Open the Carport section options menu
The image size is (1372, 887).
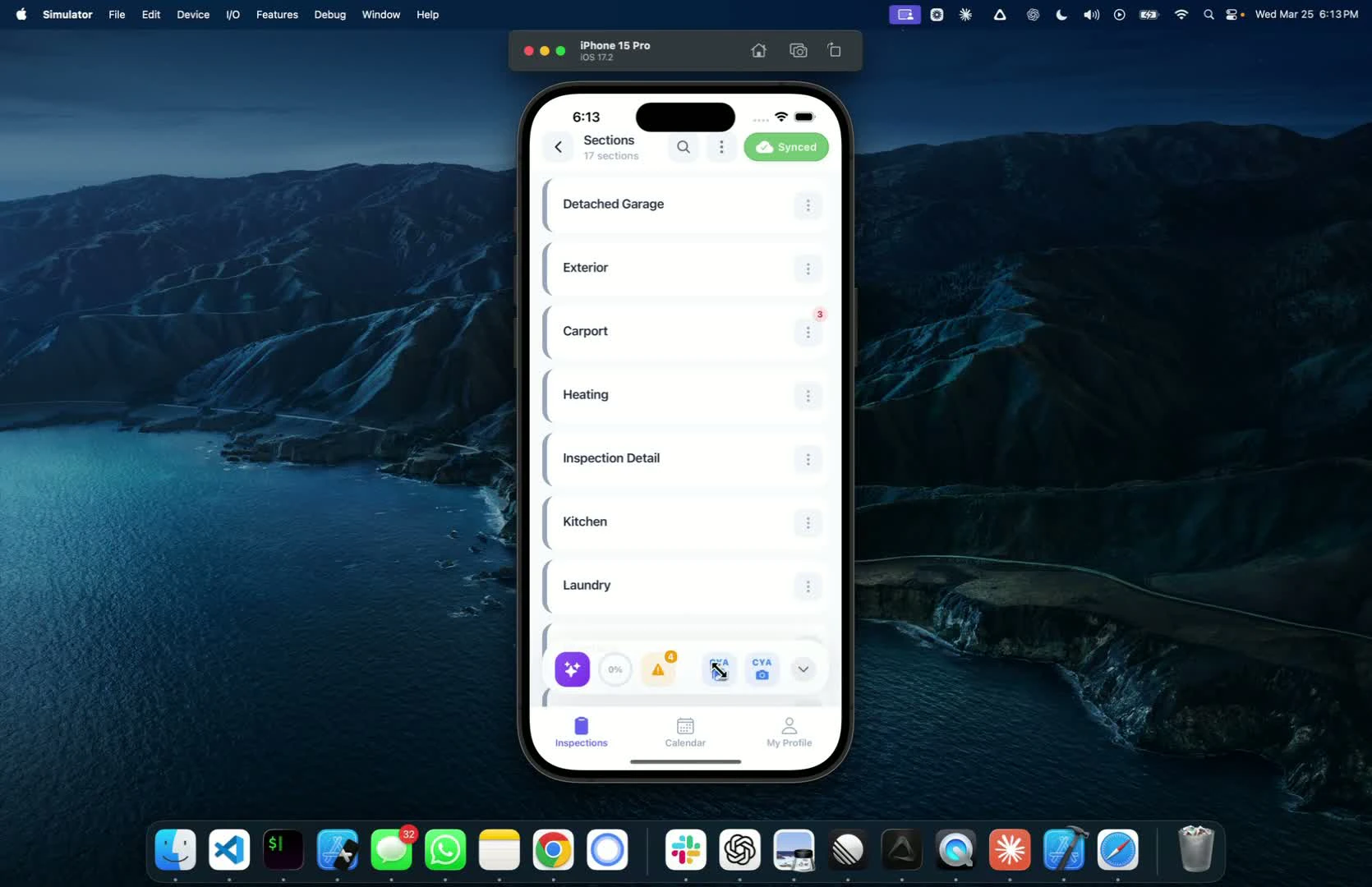point(808,333)
